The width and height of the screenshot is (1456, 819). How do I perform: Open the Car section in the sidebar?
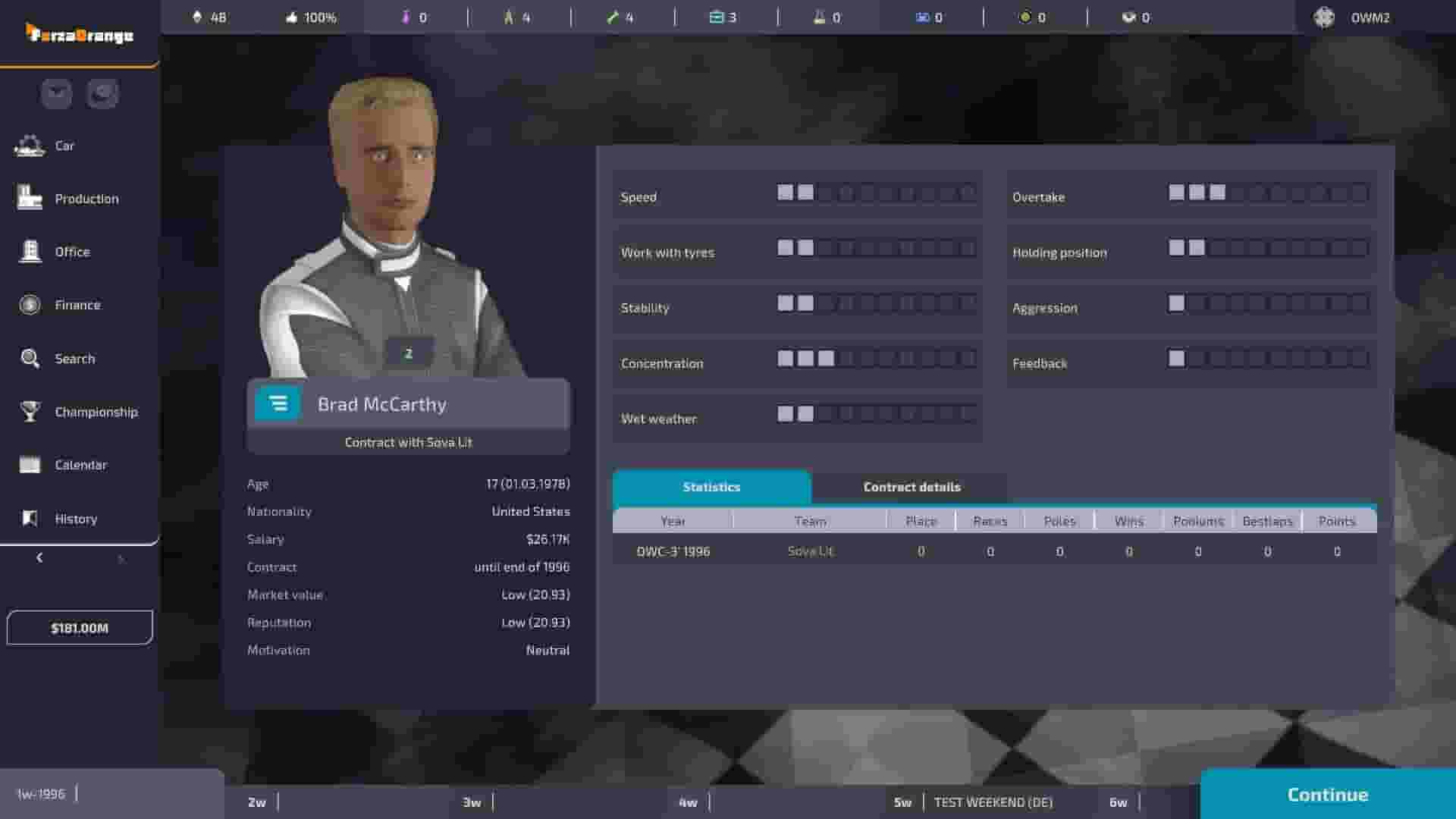coord(64,146)
